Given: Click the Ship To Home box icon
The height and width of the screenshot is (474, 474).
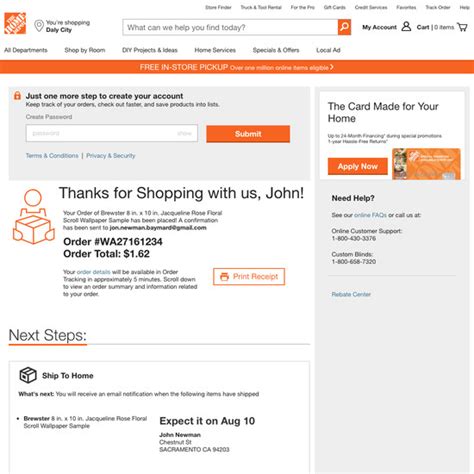Looking at the screenshot, I should [x=28, y=375].
